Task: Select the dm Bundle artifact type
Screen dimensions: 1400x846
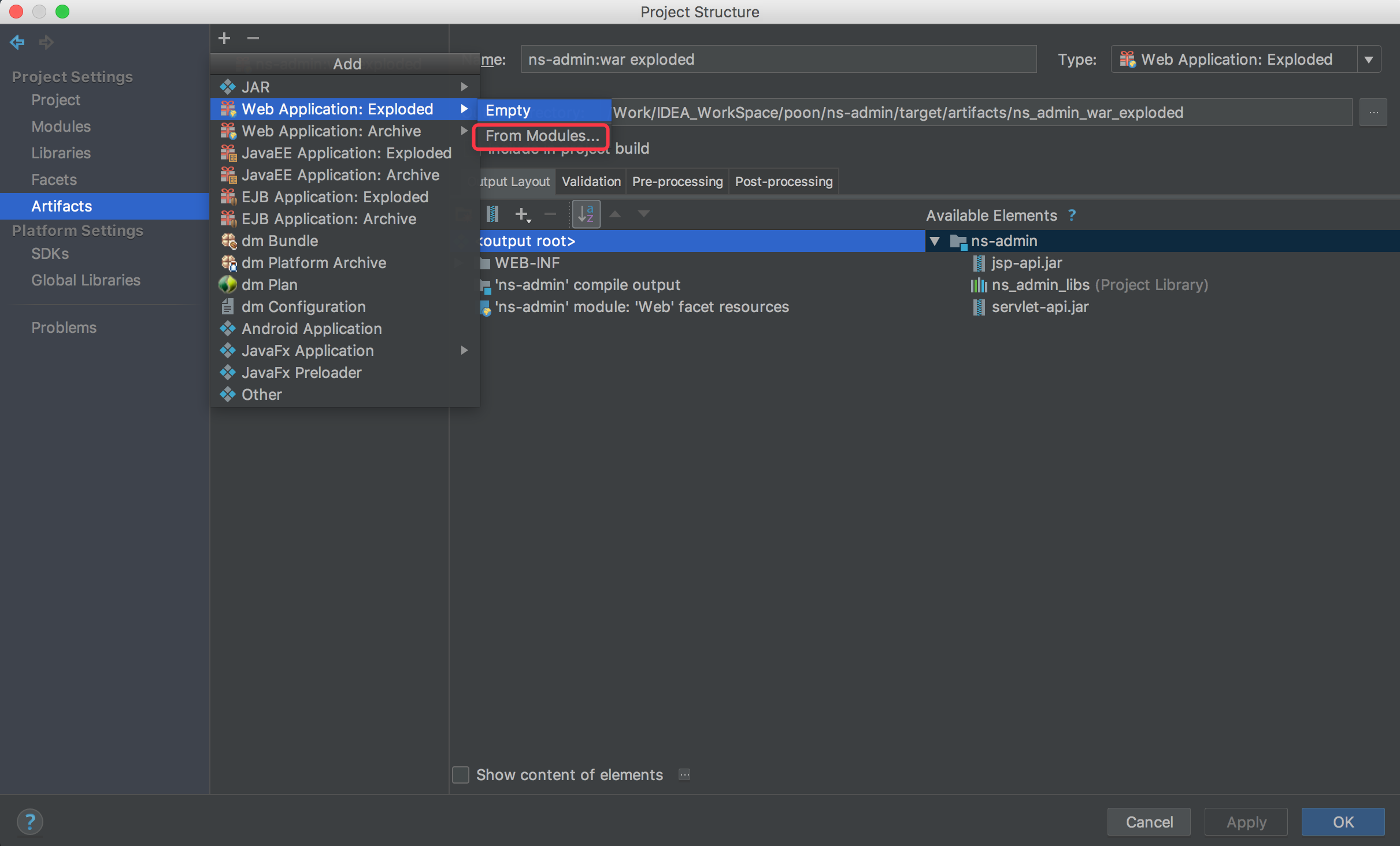Action: (279, 240)
